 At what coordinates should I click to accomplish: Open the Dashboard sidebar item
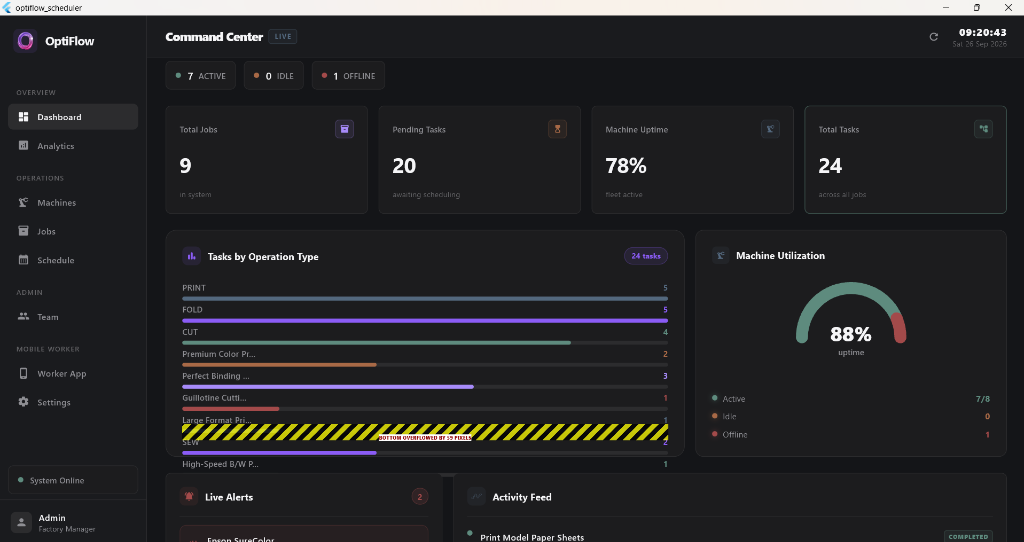click(x=73, y=117)
